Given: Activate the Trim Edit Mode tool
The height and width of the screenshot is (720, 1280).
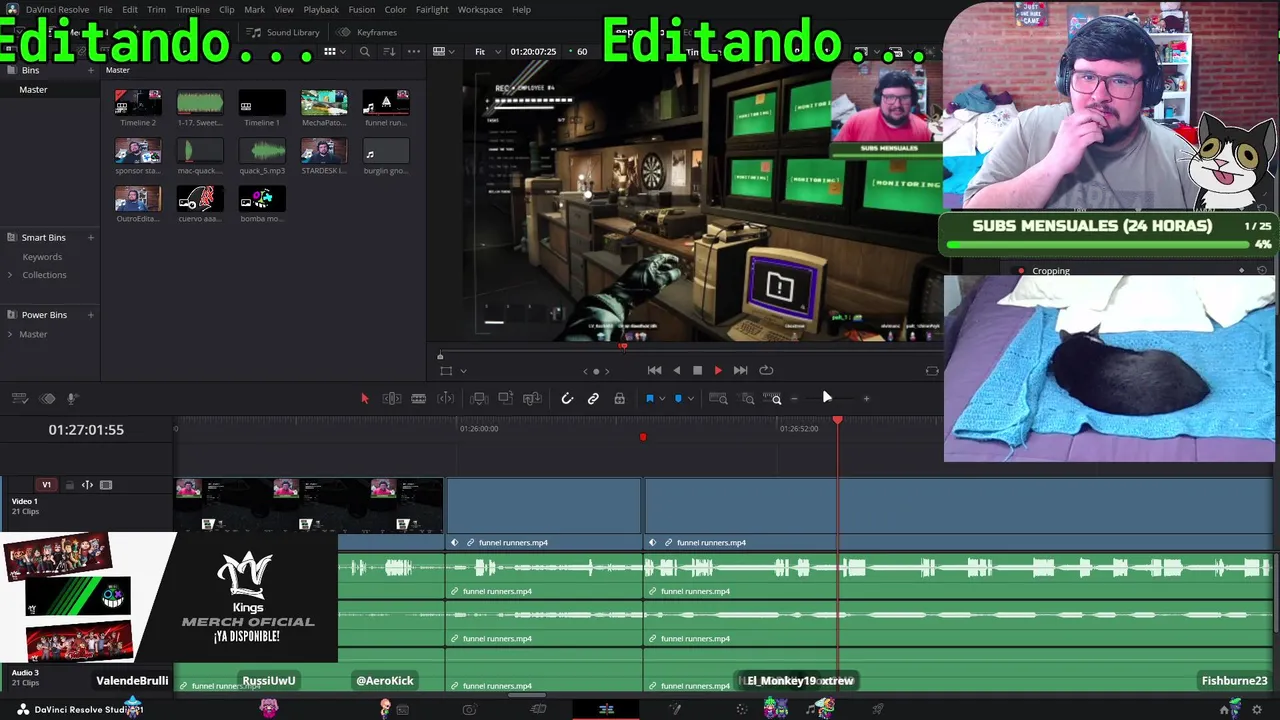Looking at the screenshot, I should coord(392,399).
